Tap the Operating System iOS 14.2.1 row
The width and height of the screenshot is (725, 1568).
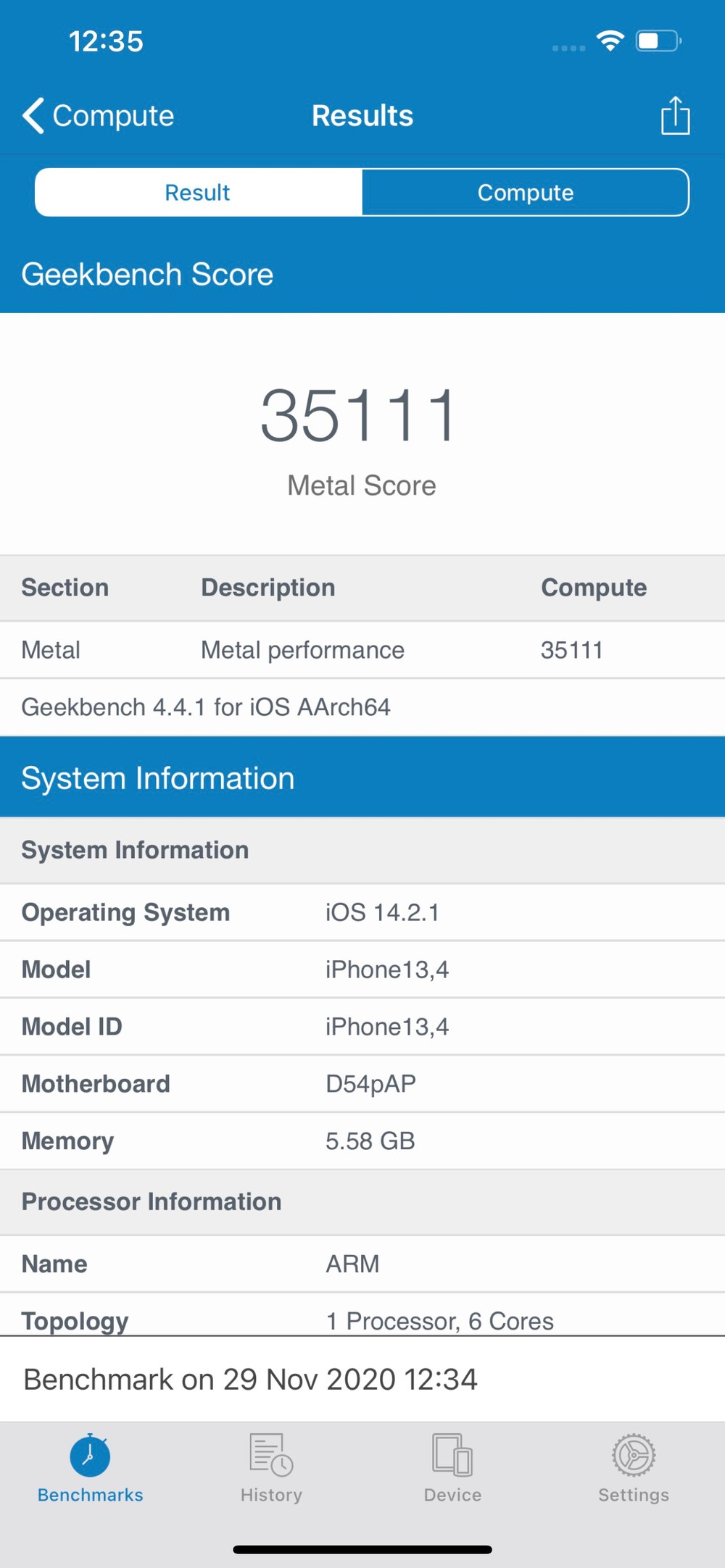tap(362, 912)
